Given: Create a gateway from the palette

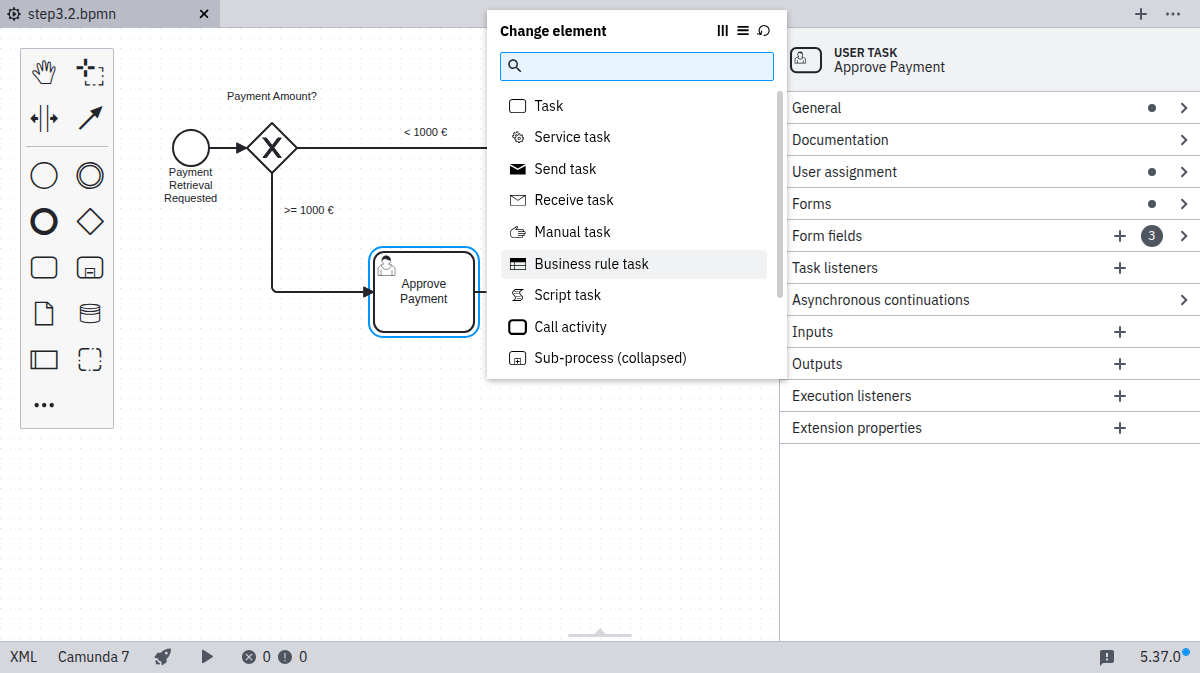Looking at the screenshot, I should 90,222.
